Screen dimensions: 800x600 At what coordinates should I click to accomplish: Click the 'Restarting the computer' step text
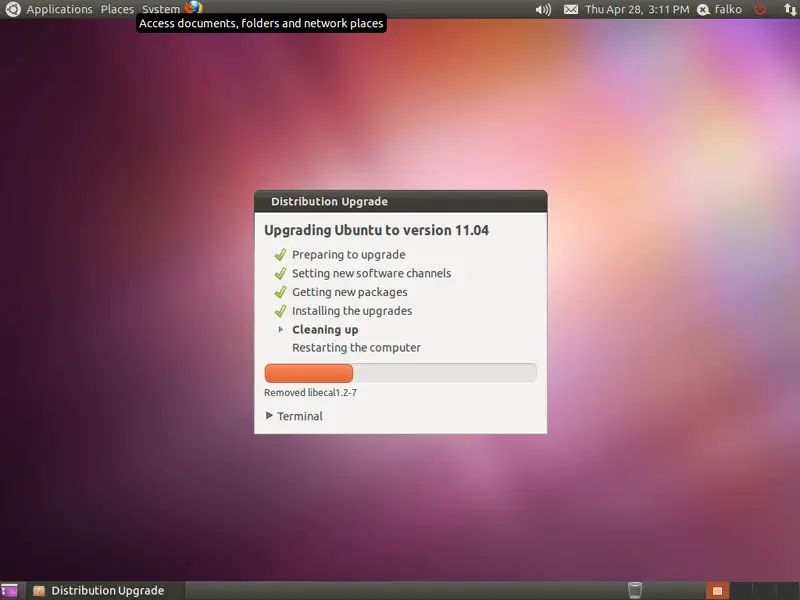pyautogui.click(x=356, y=347)
